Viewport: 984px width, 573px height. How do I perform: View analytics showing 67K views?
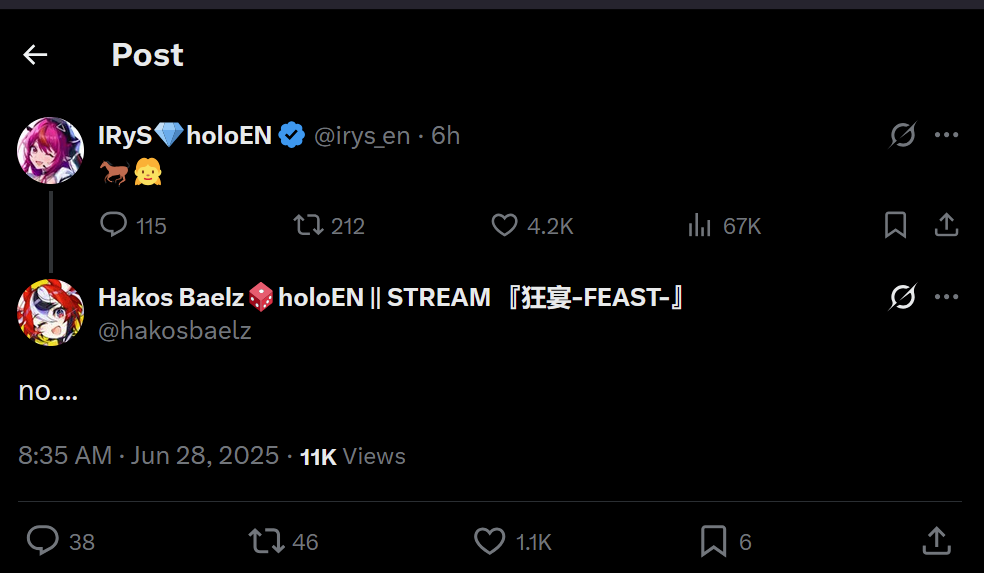tap(699, 225)
